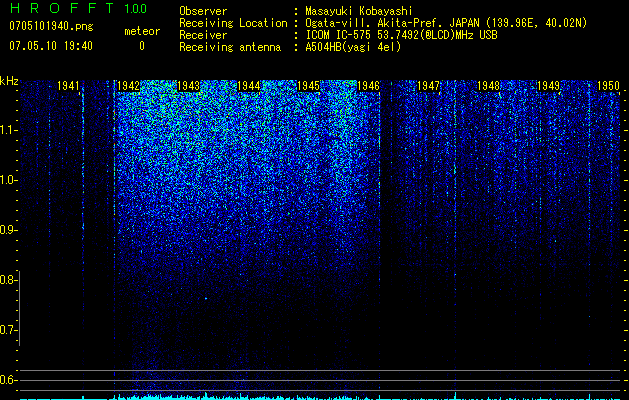Click the meteor count 0
This screenshot has width=629, height=400.
142,46
